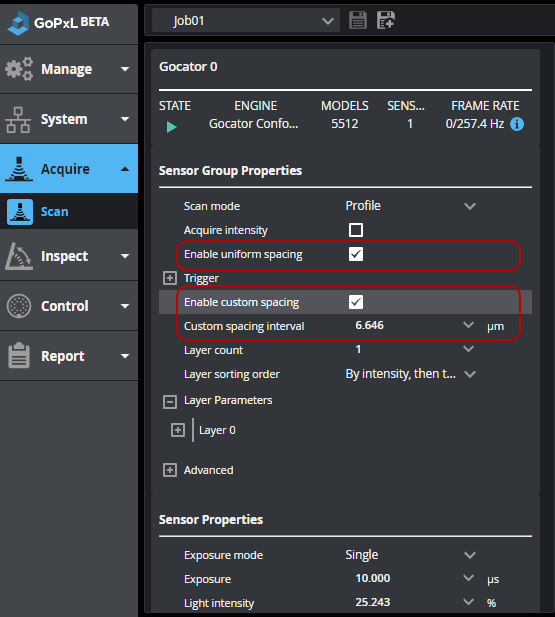555x617 pixels.
Task: Click the save job floppy disk icon
Action: click(358, 20)
